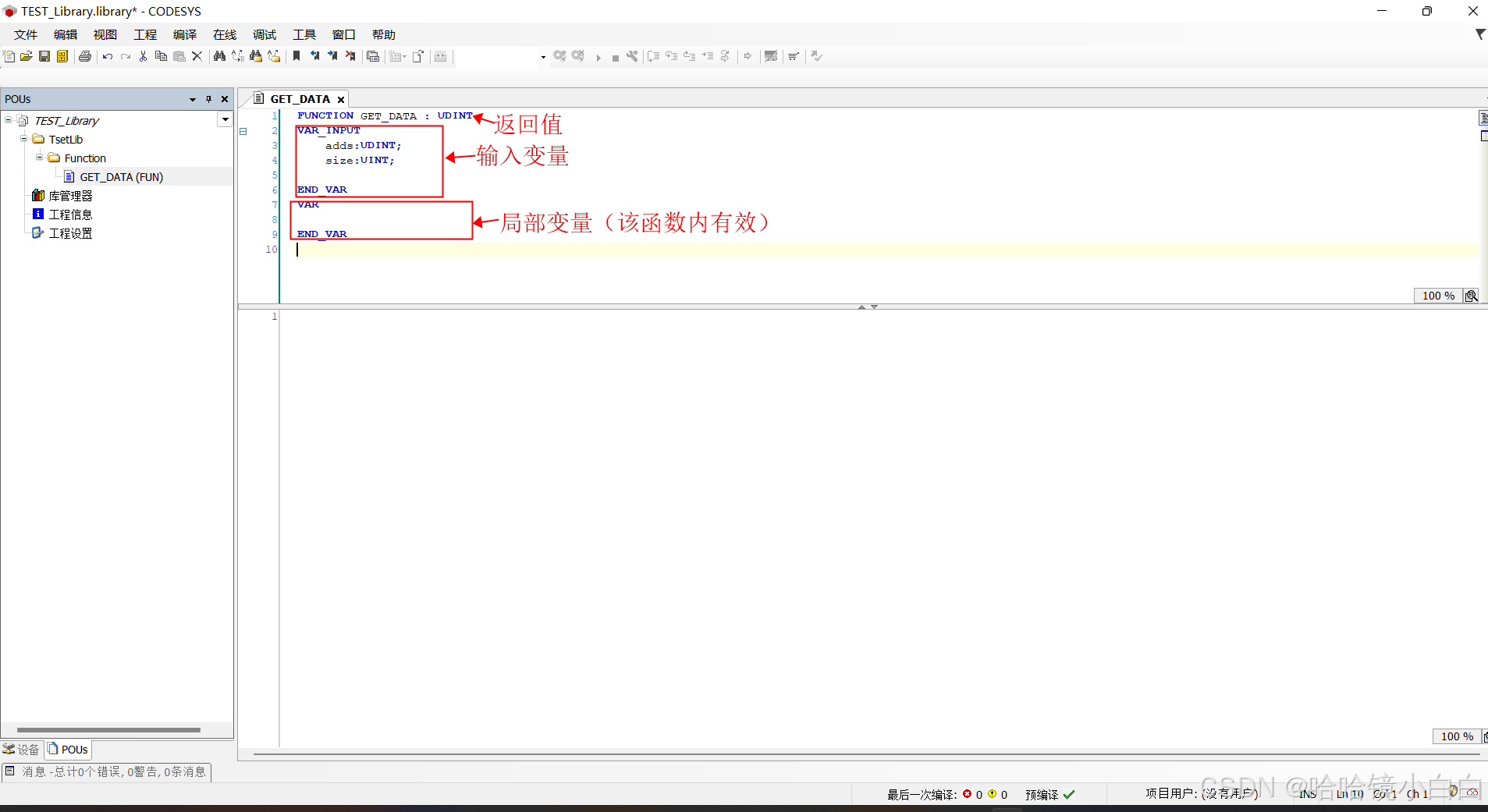Click the Undo icon
The width and height of the screenshot is (1488, 812).
(107, 55)
